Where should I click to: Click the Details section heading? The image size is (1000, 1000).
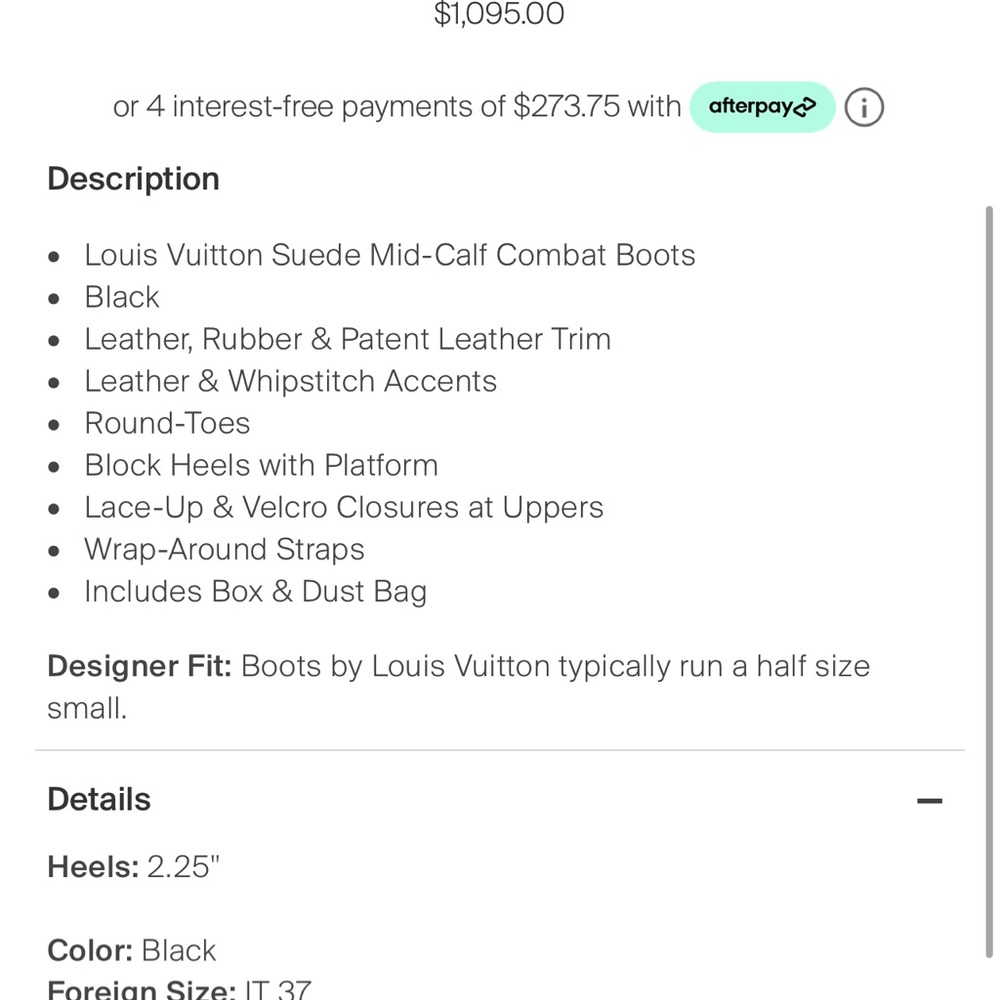click(x=99, y=800)
